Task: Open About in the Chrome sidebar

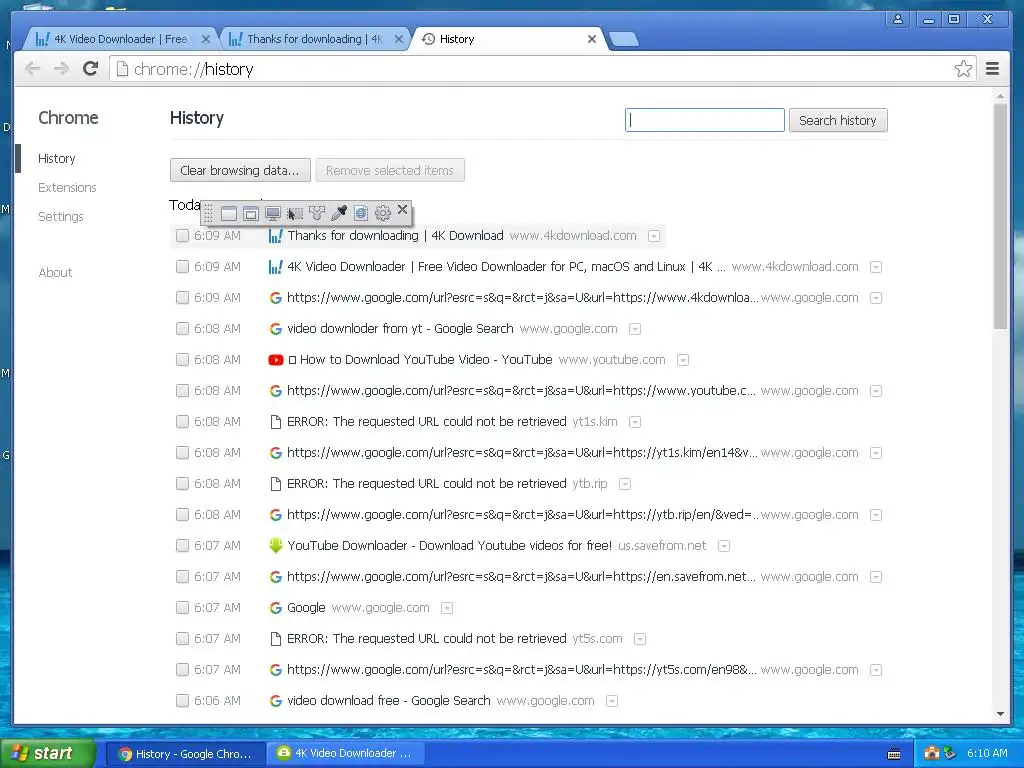Action: (56, 272)
